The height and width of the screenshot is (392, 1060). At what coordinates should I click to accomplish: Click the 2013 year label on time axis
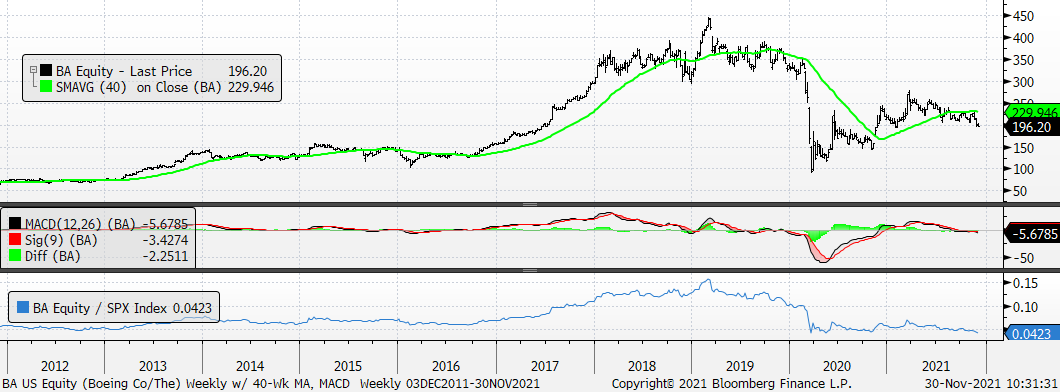153,366
